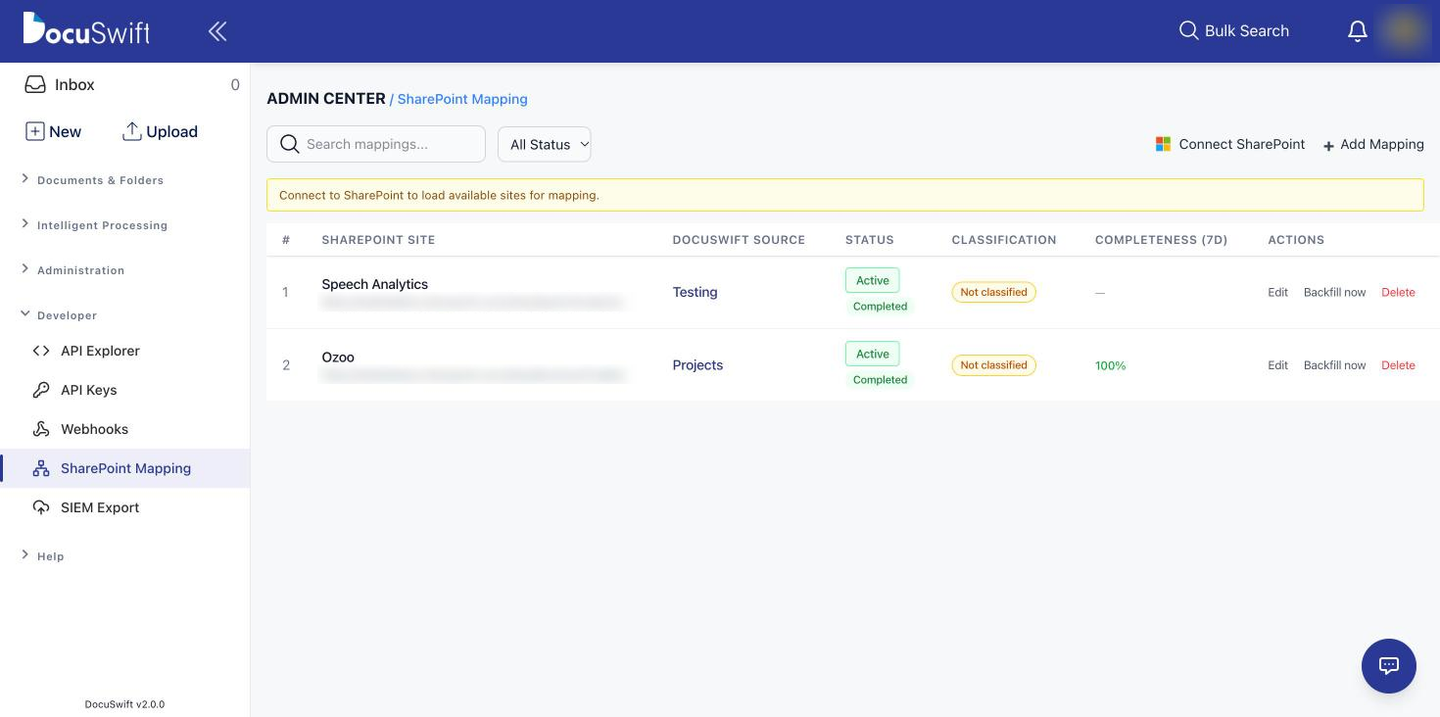This screenshot has width=1440, height=717.
Task: Click the plus icon of Add Mapping
Action: pos(1329,146)
